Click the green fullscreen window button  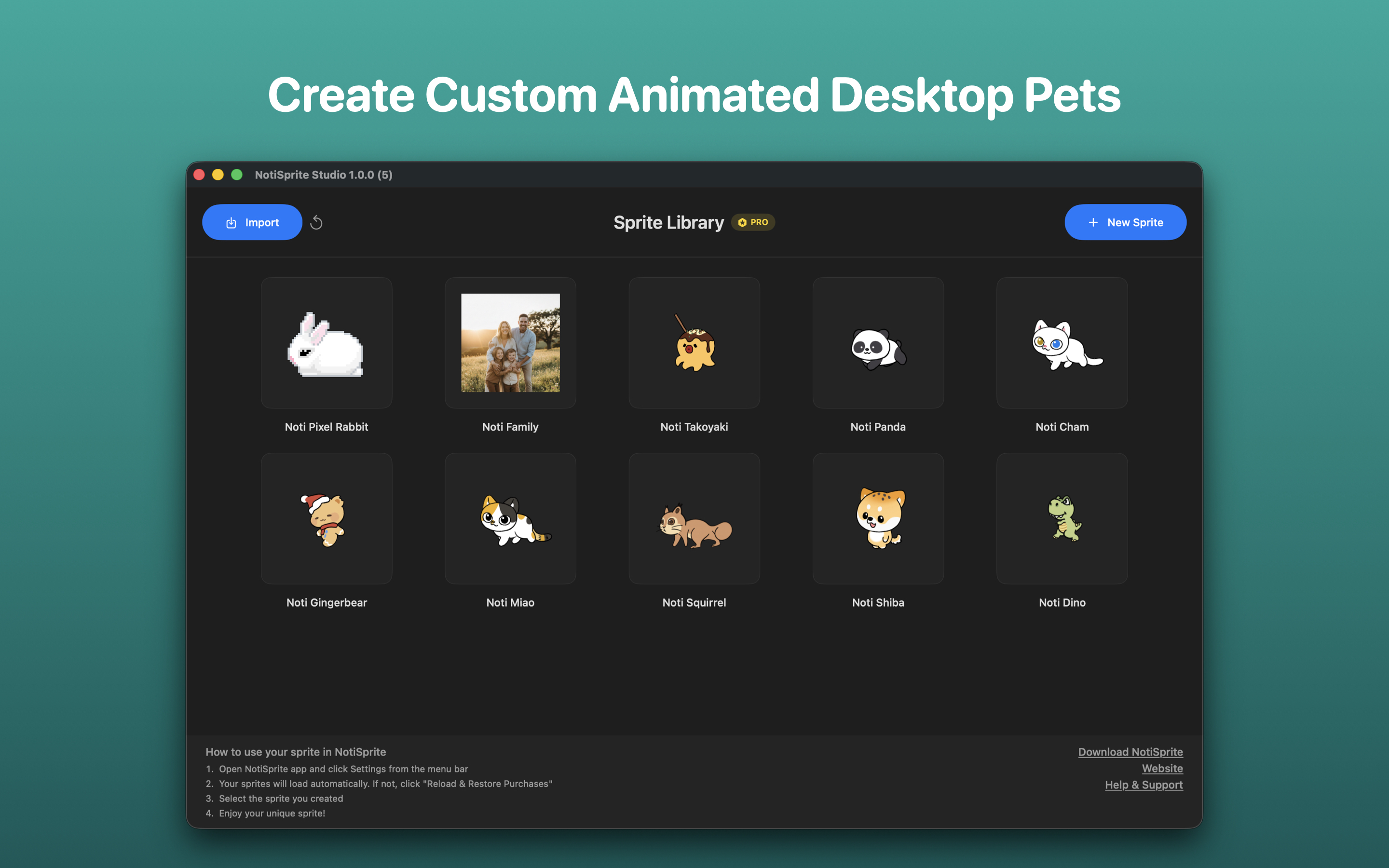point(236,175)
